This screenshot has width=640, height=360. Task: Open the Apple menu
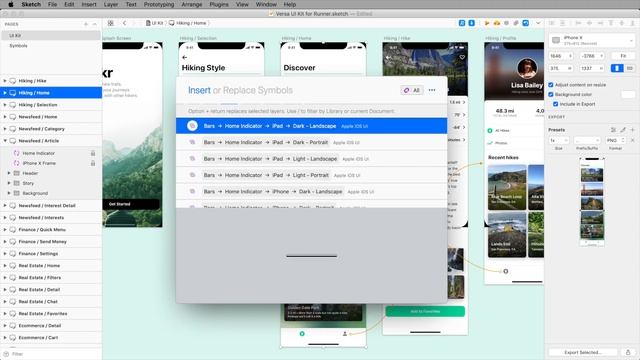click(11, 4)
